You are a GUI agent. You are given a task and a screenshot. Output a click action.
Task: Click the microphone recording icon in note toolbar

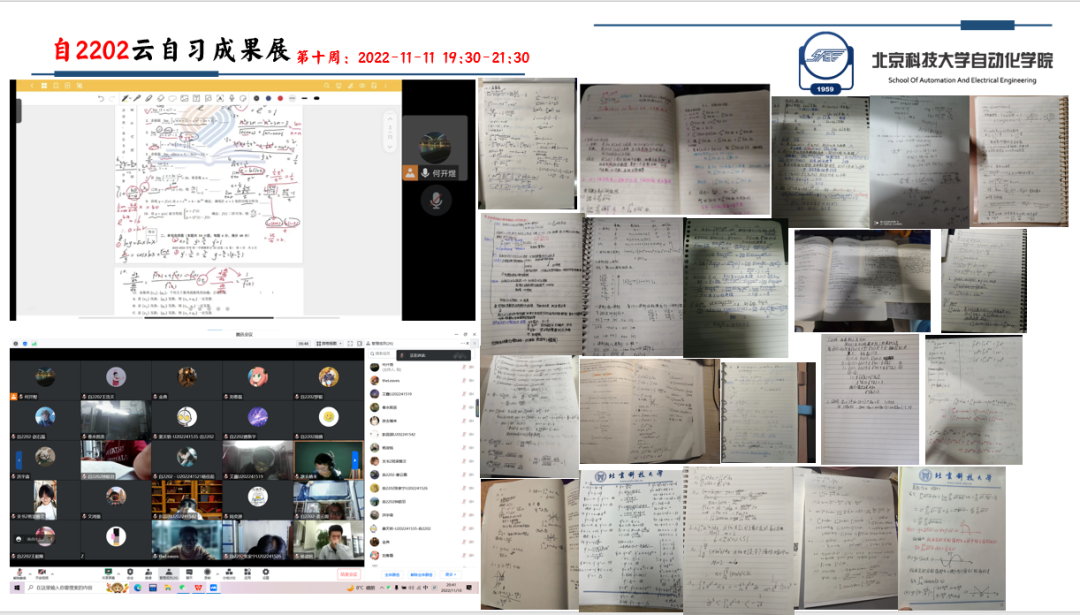(231, 98)
